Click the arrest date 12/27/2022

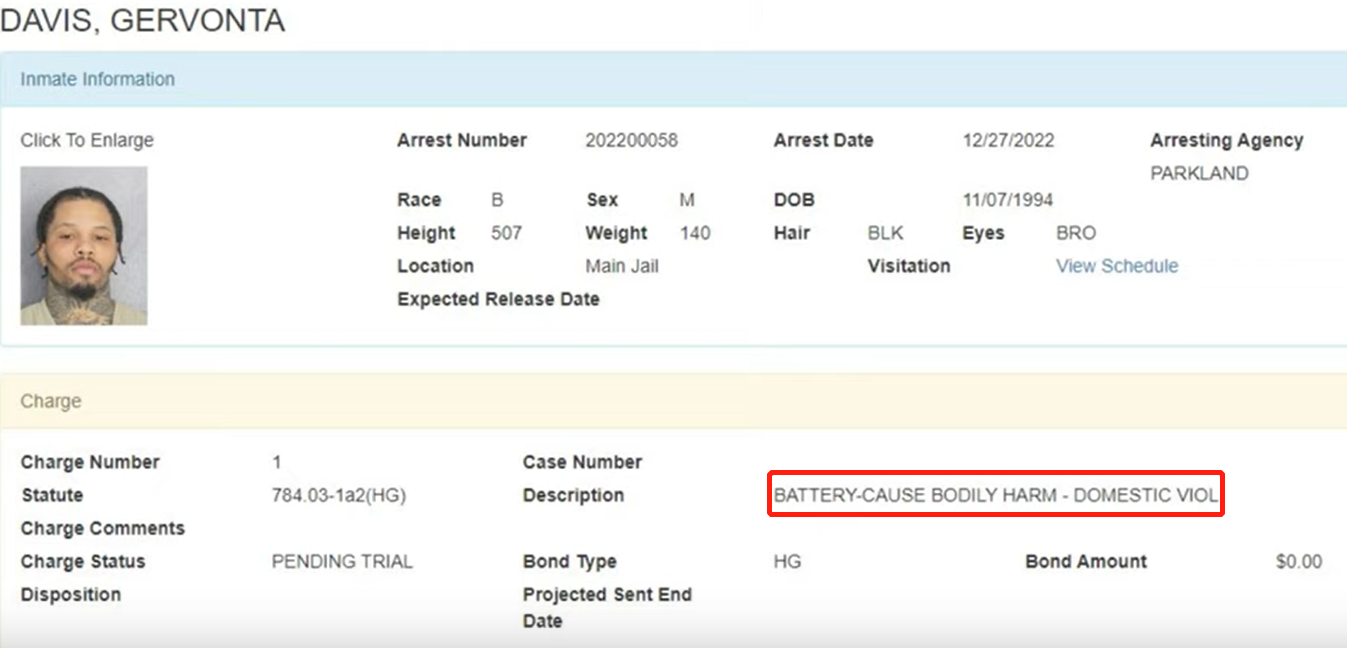(1008, 141)
